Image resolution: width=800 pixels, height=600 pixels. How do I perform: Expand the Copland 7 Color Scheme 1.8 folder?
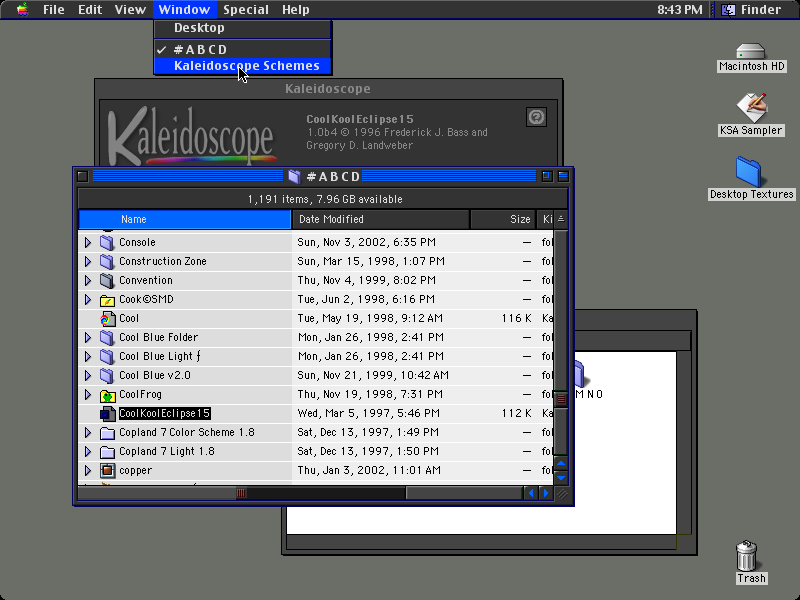coord(88,433)
